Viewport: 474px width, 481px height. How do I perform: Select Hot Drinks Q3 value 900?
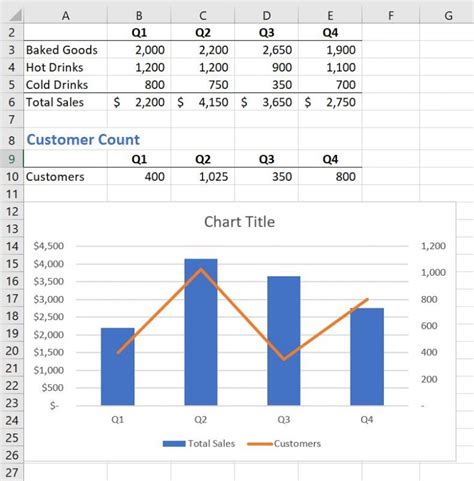[x=266, y=67]
